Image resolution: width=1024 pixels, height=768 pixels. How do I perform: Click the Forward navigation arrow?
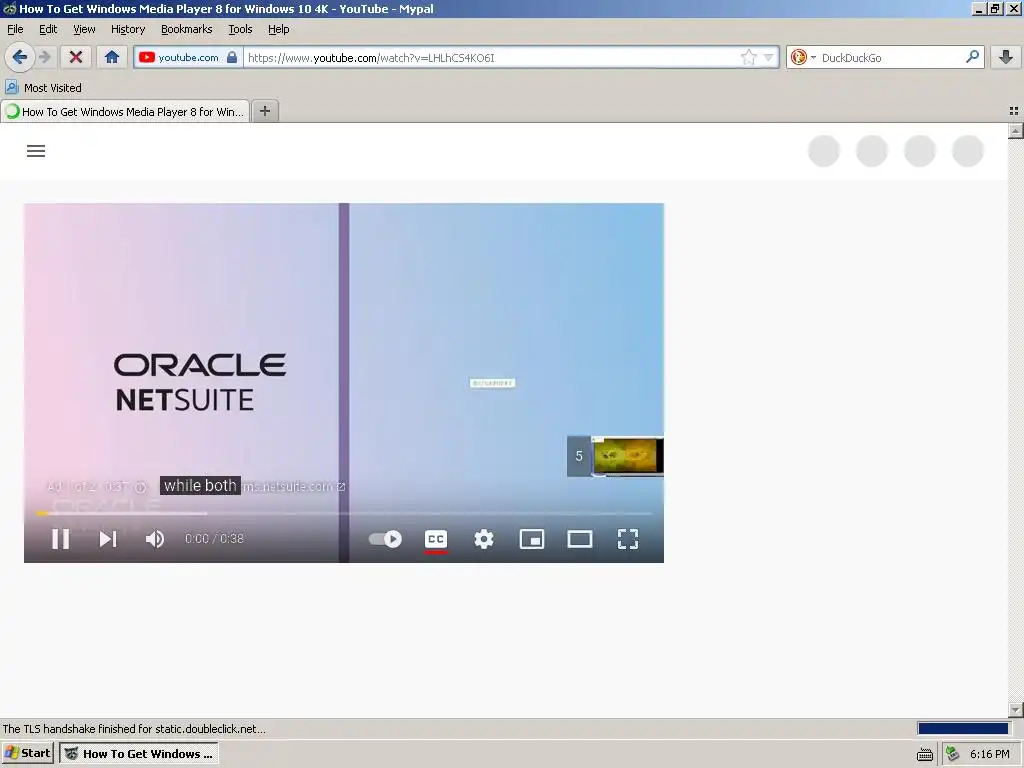(x=45, y=57)
